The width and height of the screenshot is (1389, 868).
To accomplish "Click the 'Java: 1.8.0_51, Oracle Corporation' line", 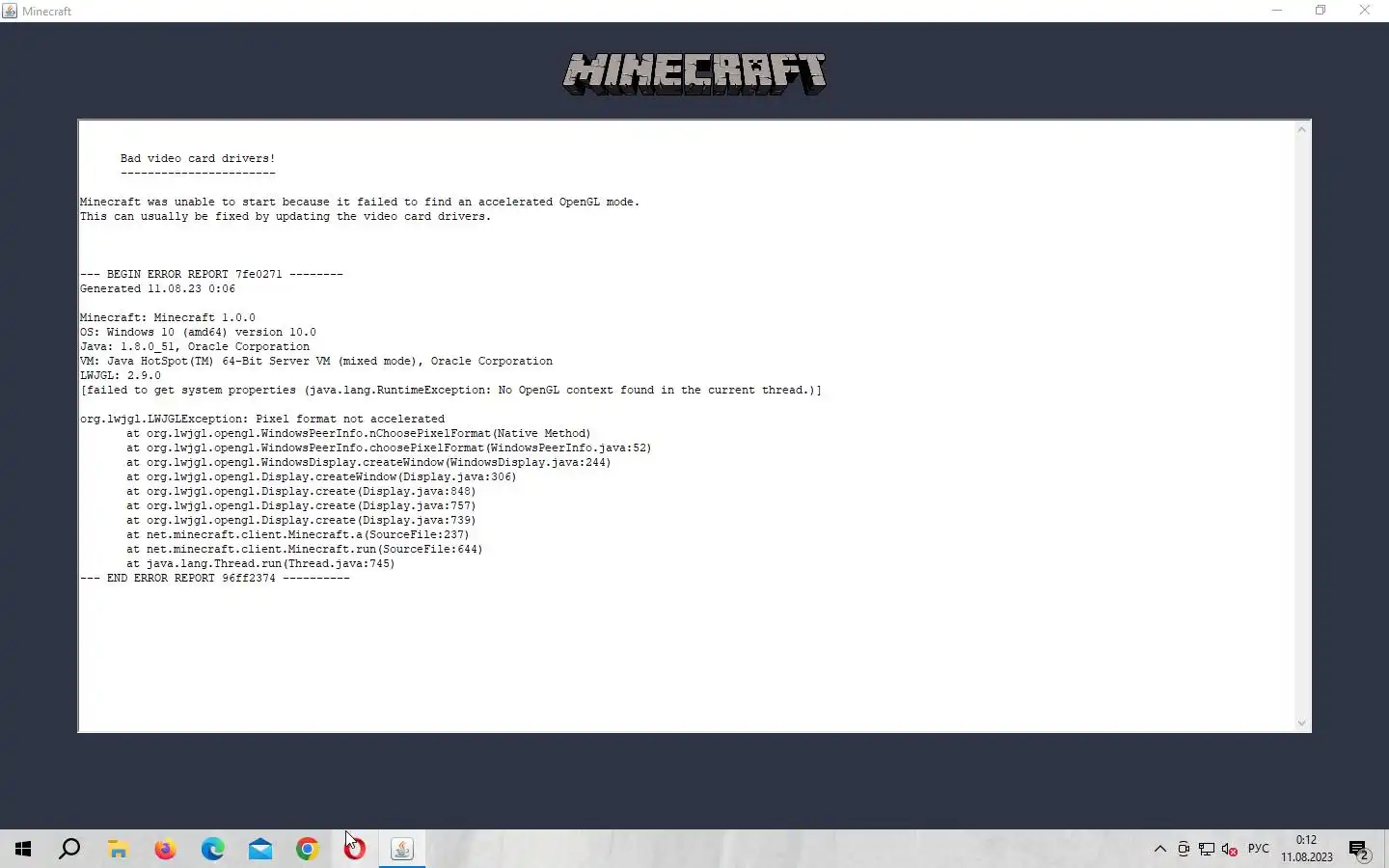I will point(195,346).
